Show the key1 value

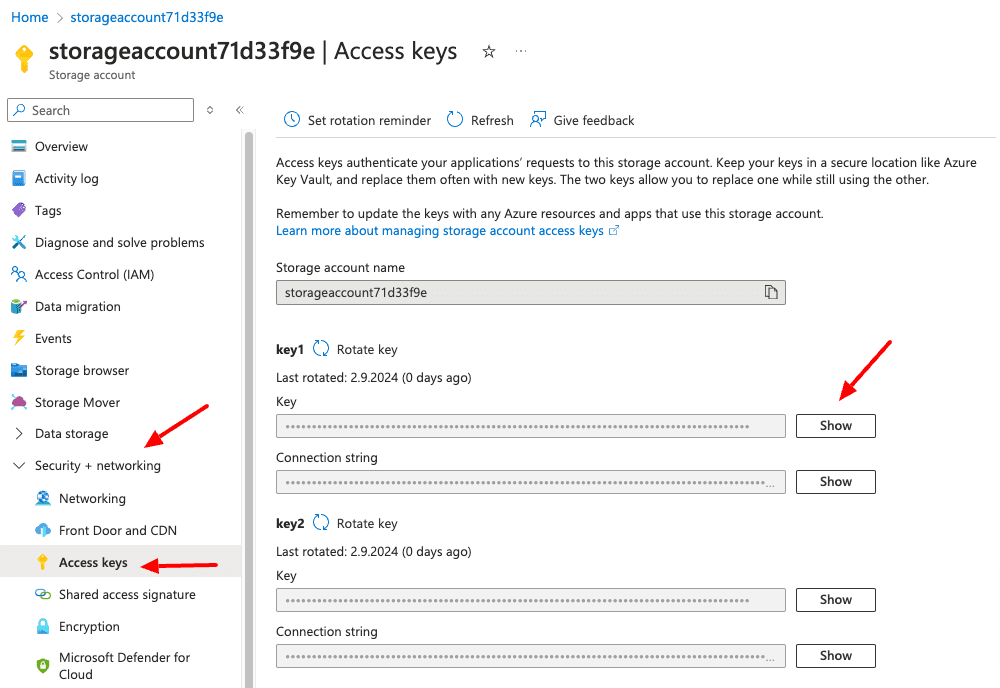click(x=835, y=425)
